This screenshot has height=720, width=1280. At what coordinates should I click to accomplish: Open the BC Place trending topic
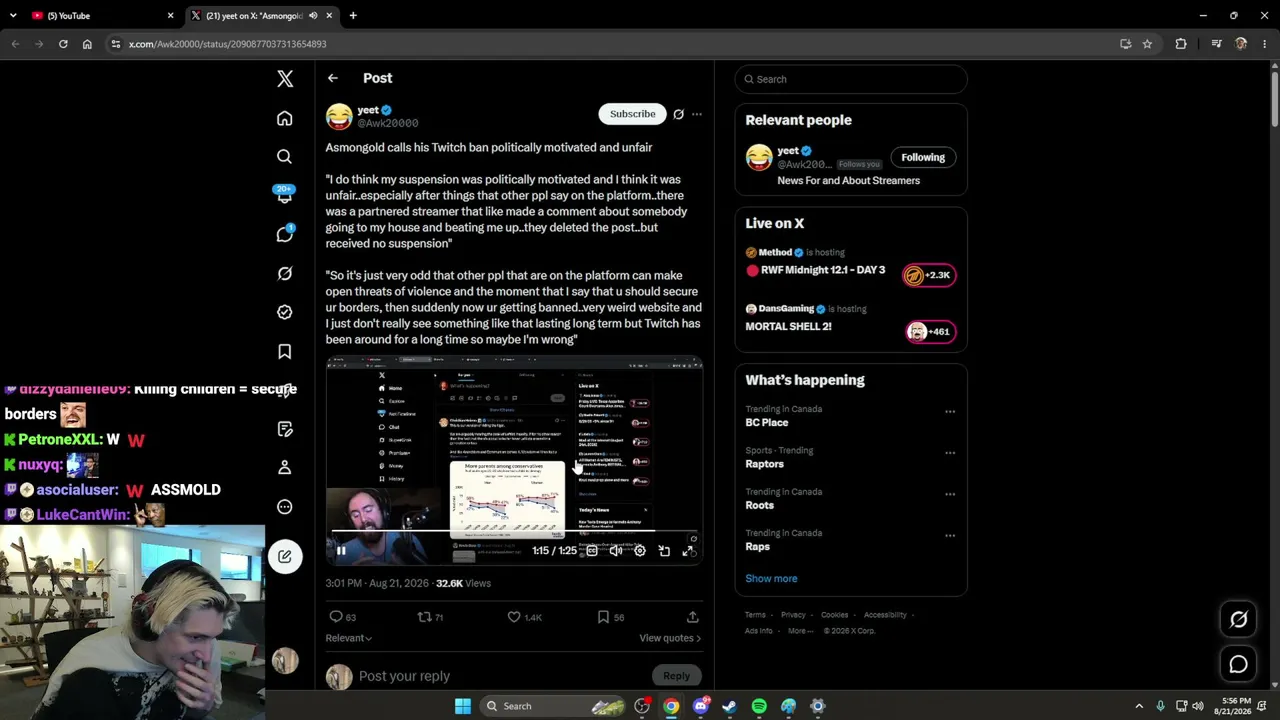[x=767, y=423]
